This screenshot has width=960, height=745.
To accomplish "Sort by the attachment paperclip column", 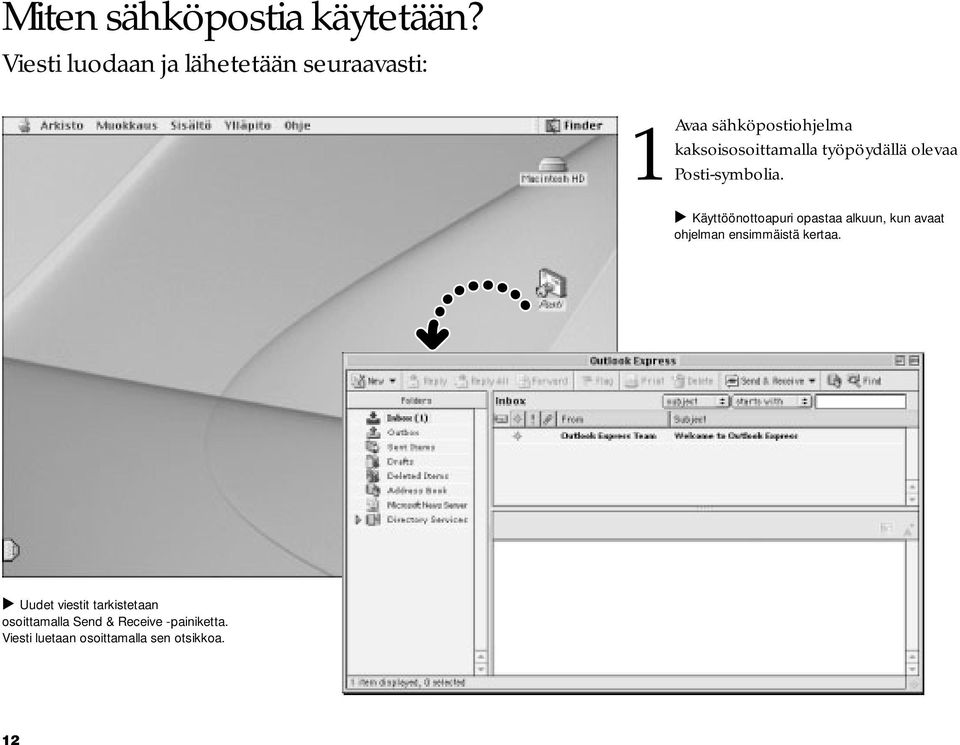I will [548, 419].
